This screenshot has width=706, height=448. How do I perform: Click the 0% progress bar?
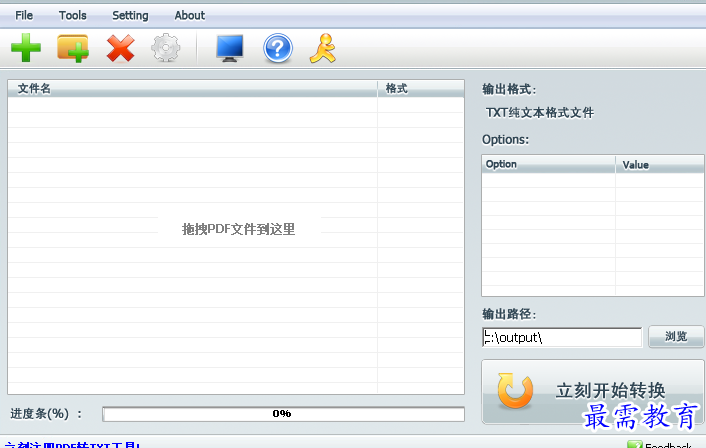(283, 414)
